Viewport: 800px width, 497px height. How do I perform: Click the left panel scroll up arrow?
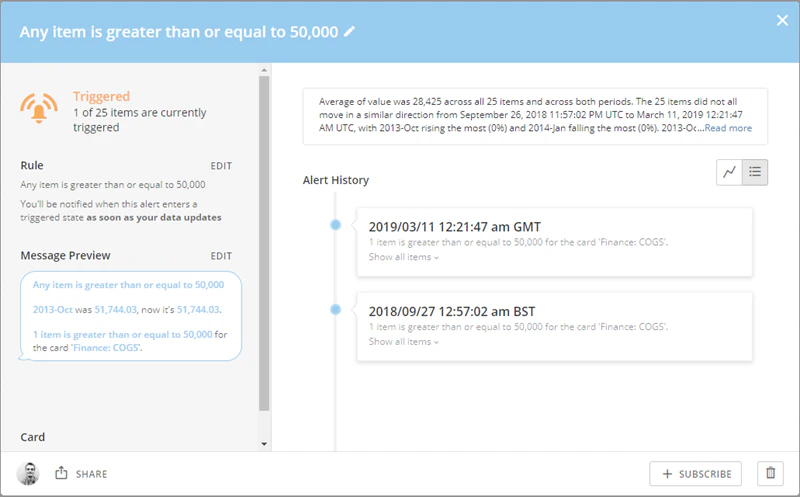[x=264, y=70]
